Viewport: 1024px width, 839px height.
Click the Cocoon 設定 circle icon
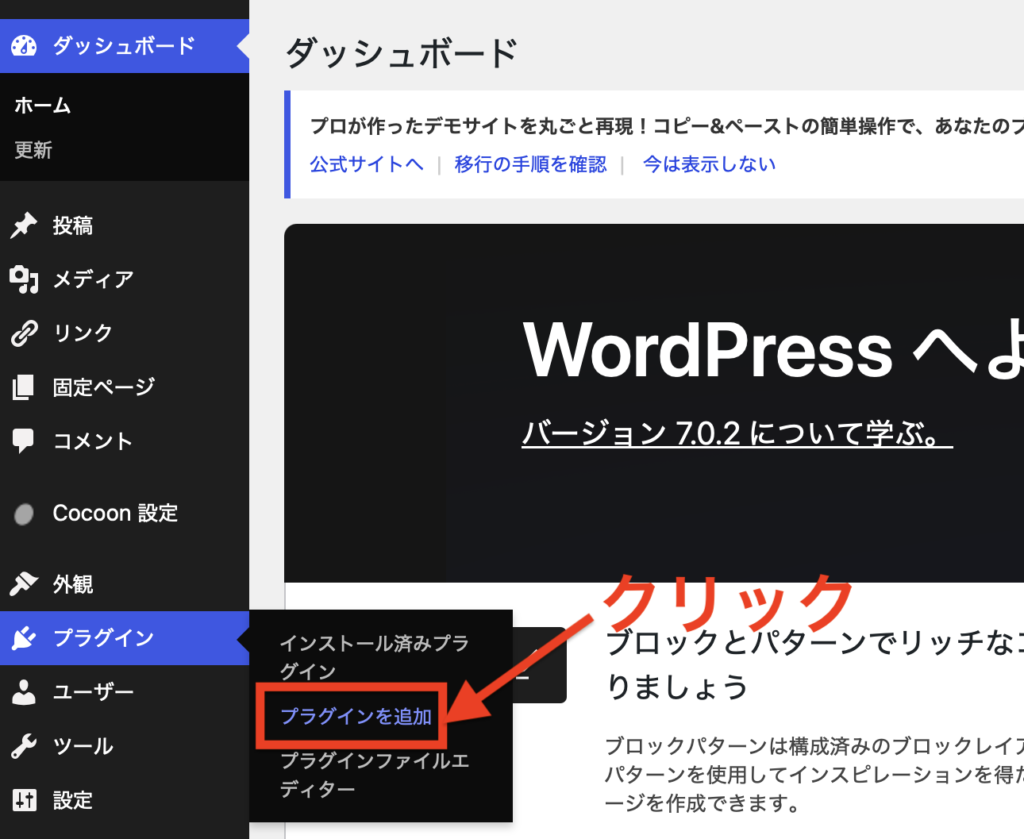(x=24, y=514)
